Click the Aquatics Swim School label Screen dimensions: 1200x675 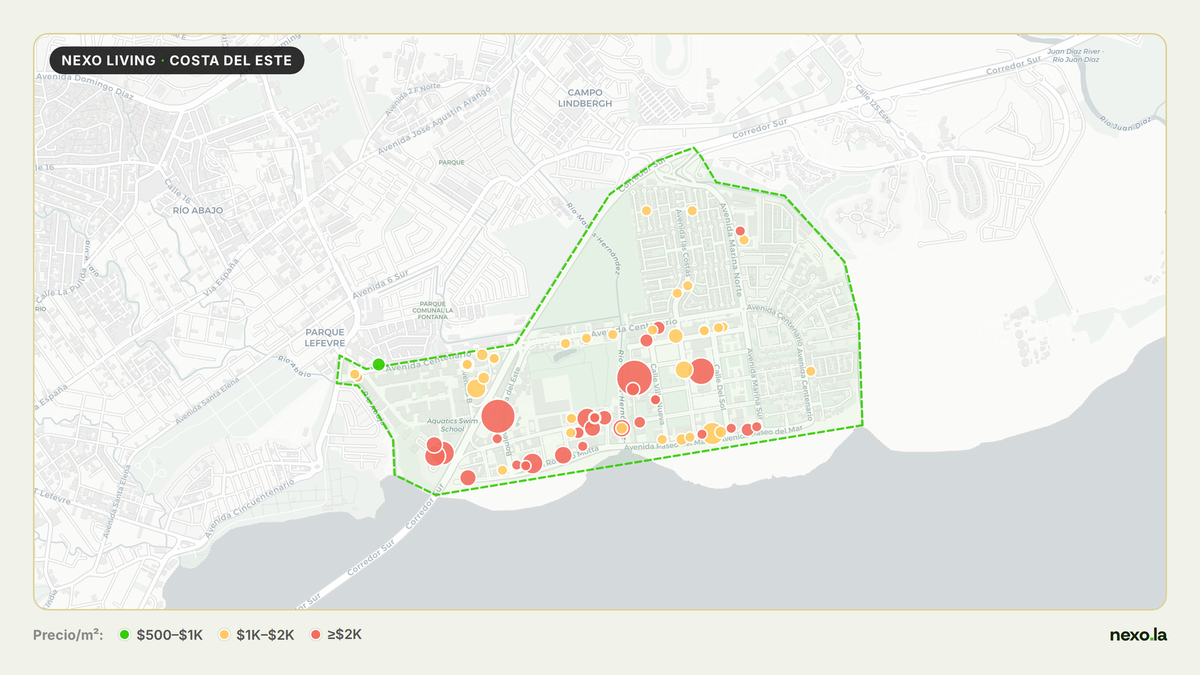click(455, 425)
